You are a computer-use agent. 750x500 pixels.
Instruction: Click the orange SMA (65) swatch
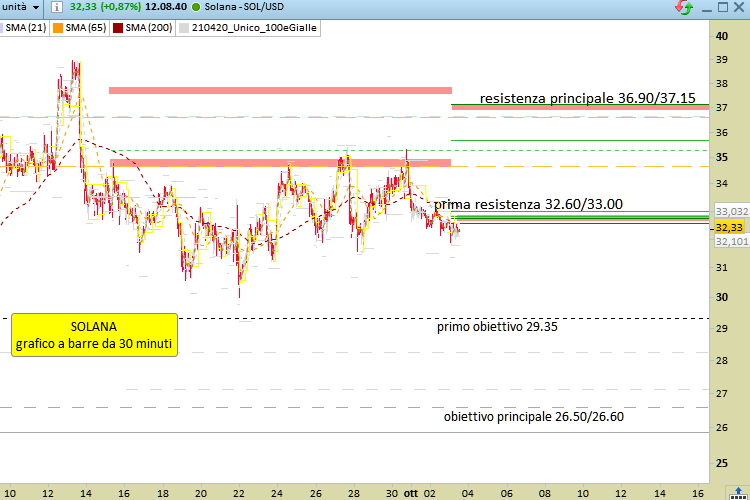[x=58, y=28]
